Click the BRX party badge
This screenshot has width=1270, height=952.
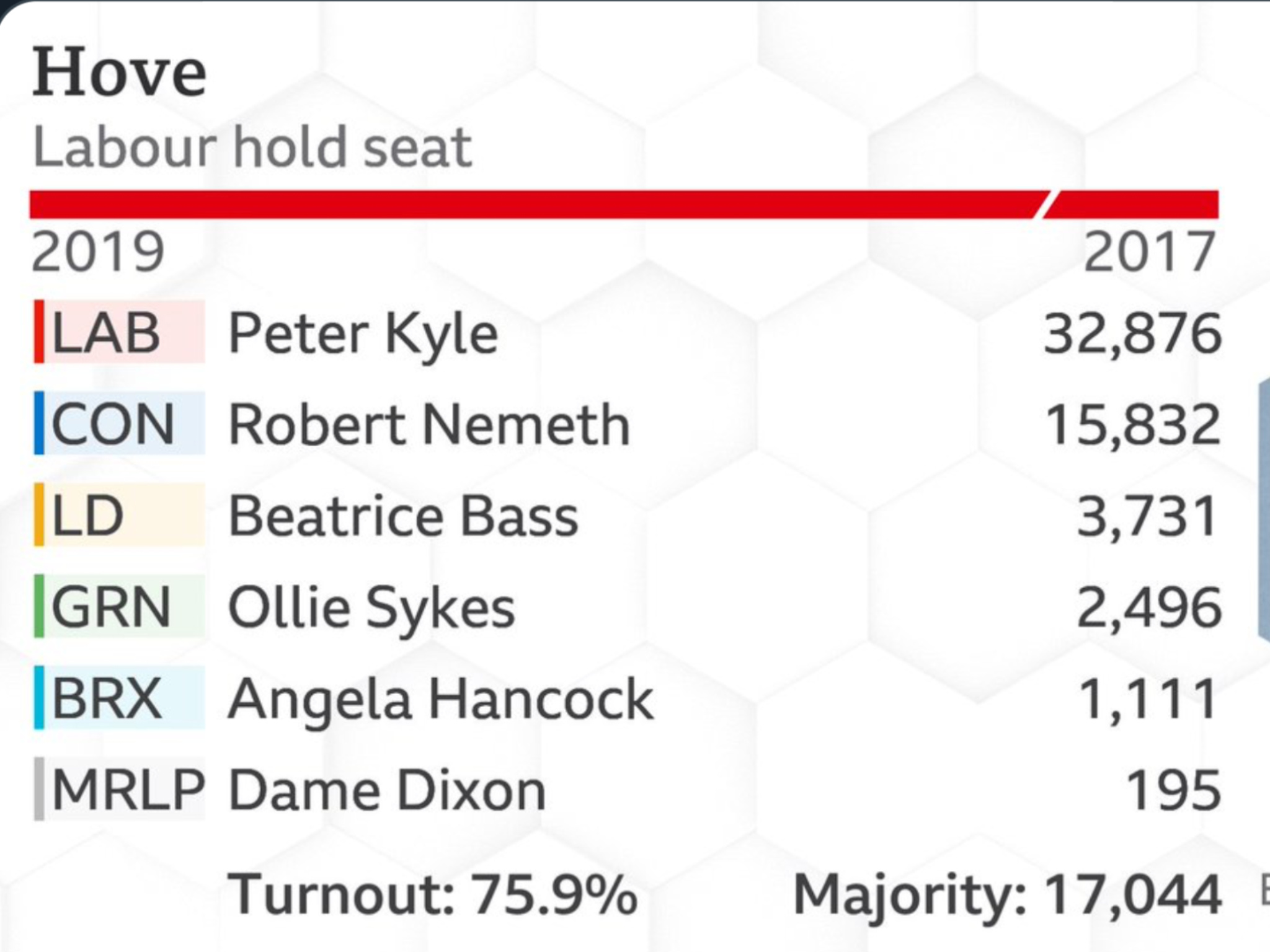pyautogui.click(x=119, y=698)
